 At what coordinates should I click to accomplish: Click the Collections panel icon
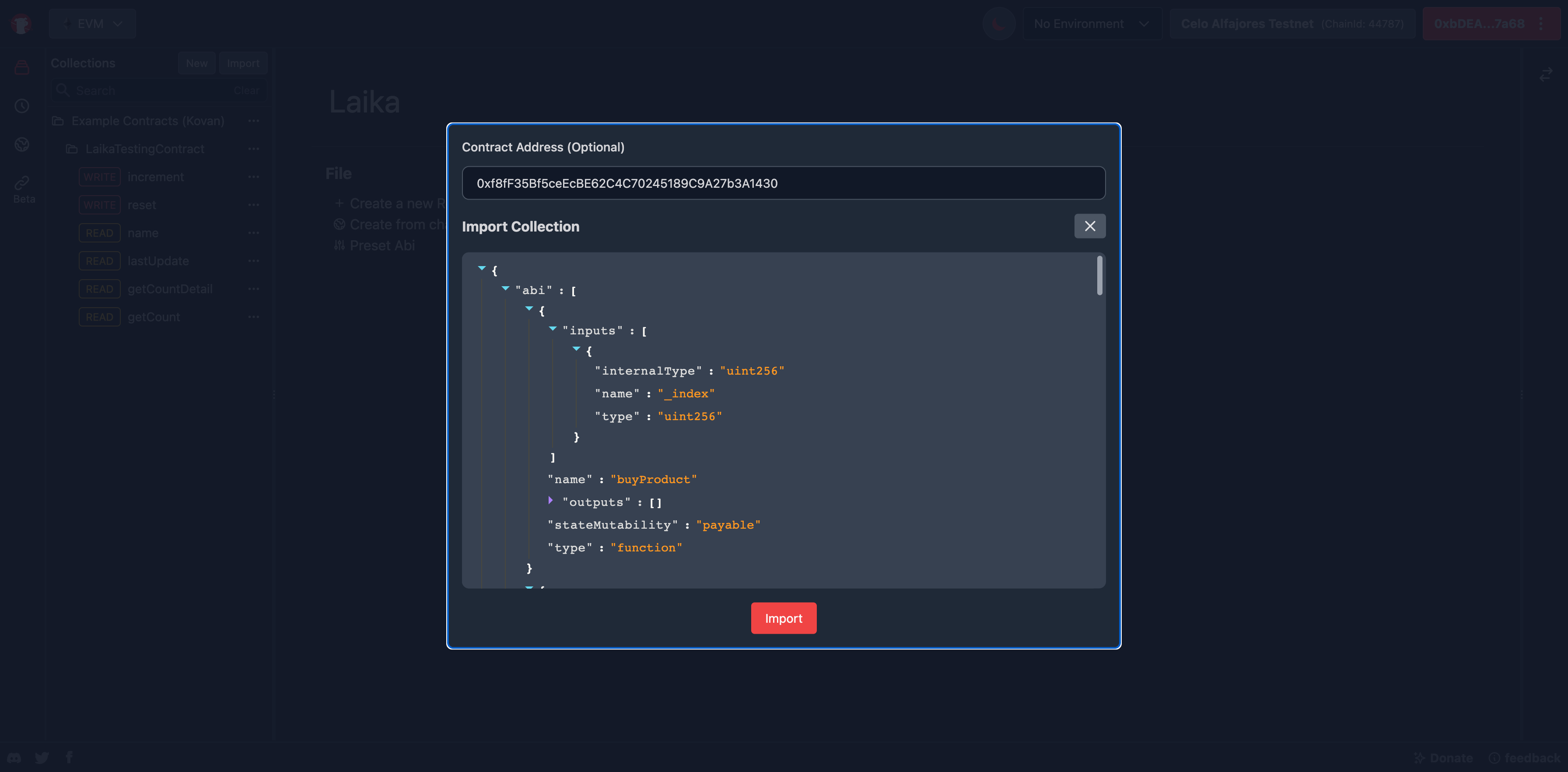(x=22, y=67)
